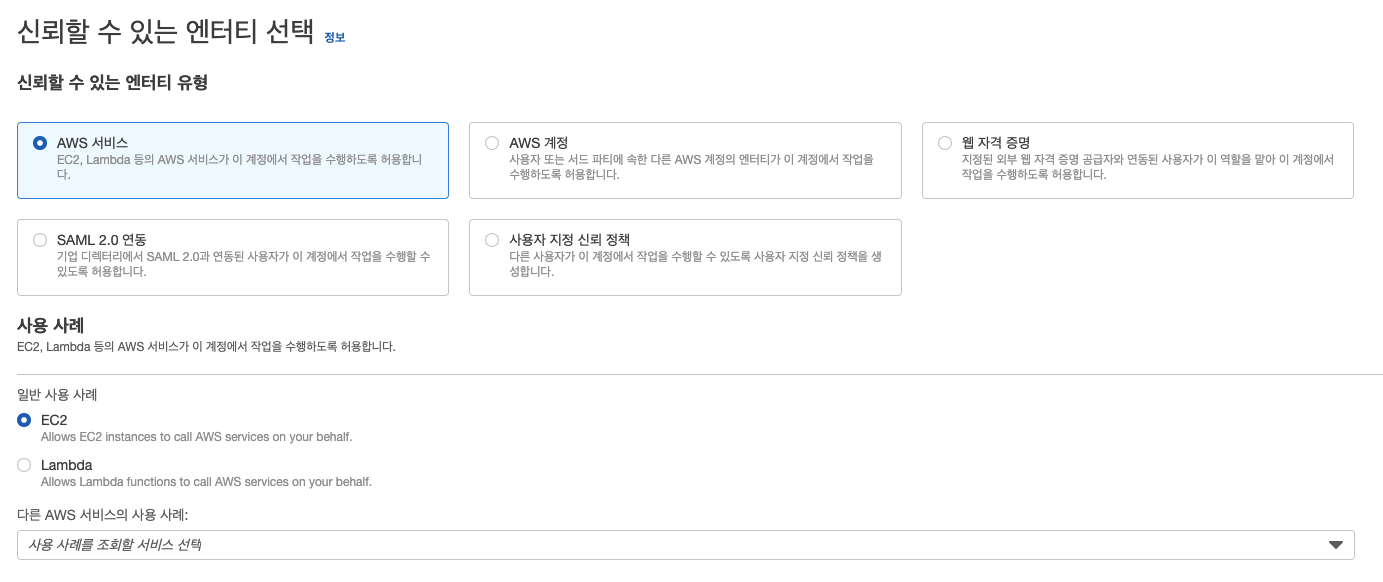Viewport: 1383px width, 582px height.
Task: Click the description line under 사용 사례 heading
Action: pos(206,347)
